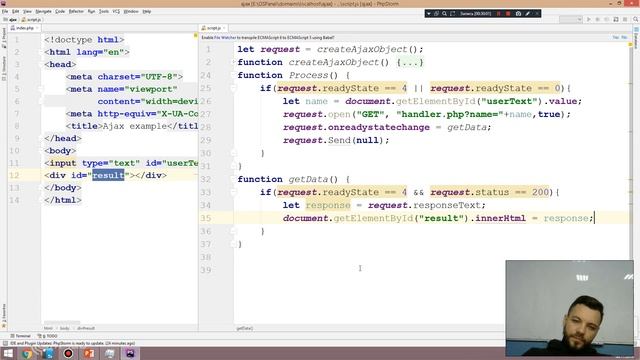Collapse the Process function fold marker

tap(233, 75)
